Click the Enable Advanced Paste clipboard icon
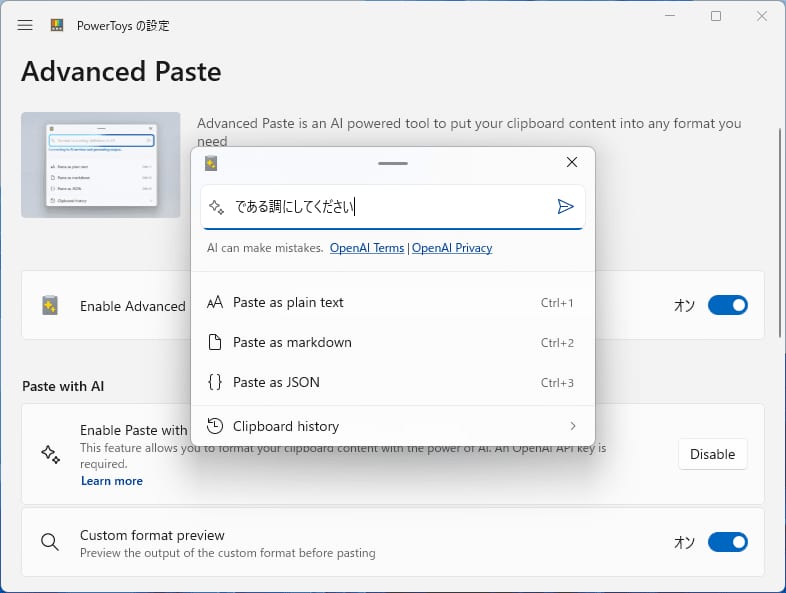This screenshot has width=786, height=593. coord(50,305)
